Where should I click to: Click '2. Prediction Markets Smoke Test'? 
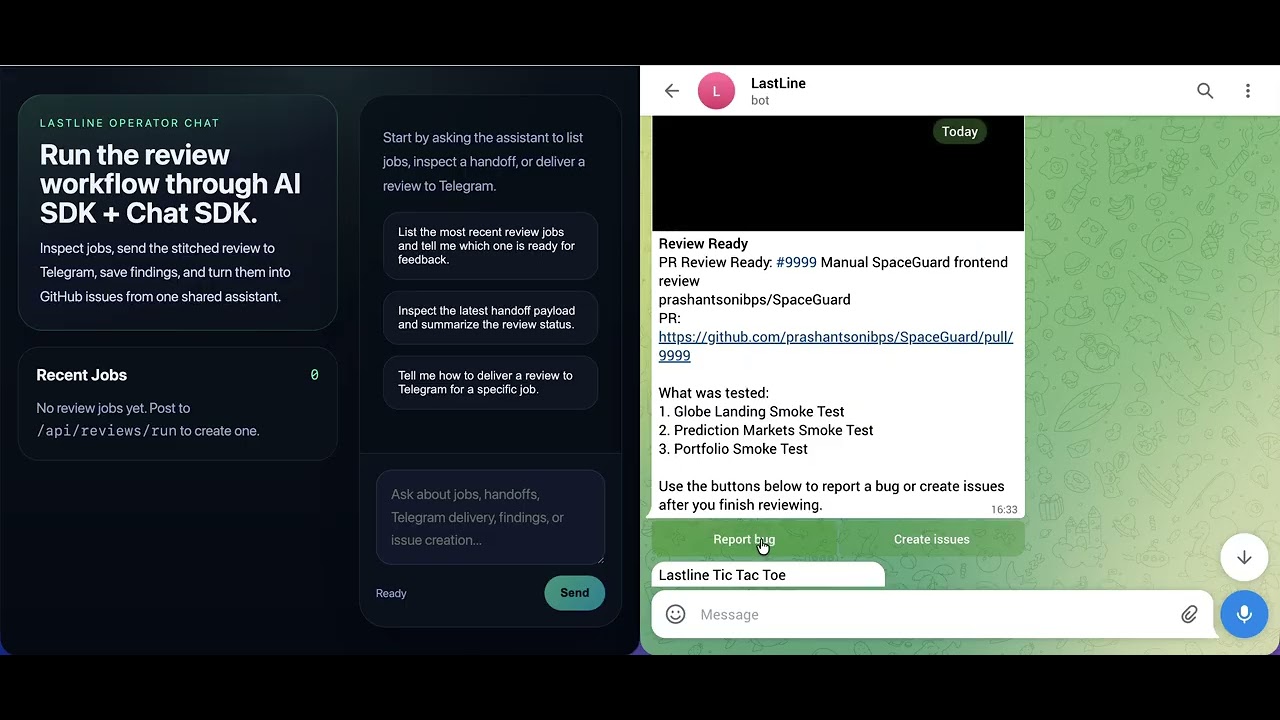tap(766, 430)
